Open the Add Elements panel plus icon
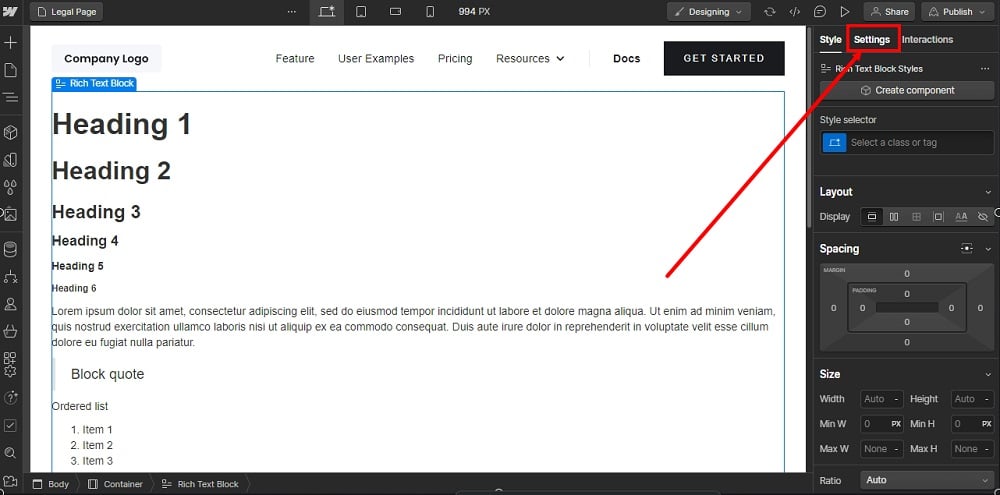 point(10,43)
